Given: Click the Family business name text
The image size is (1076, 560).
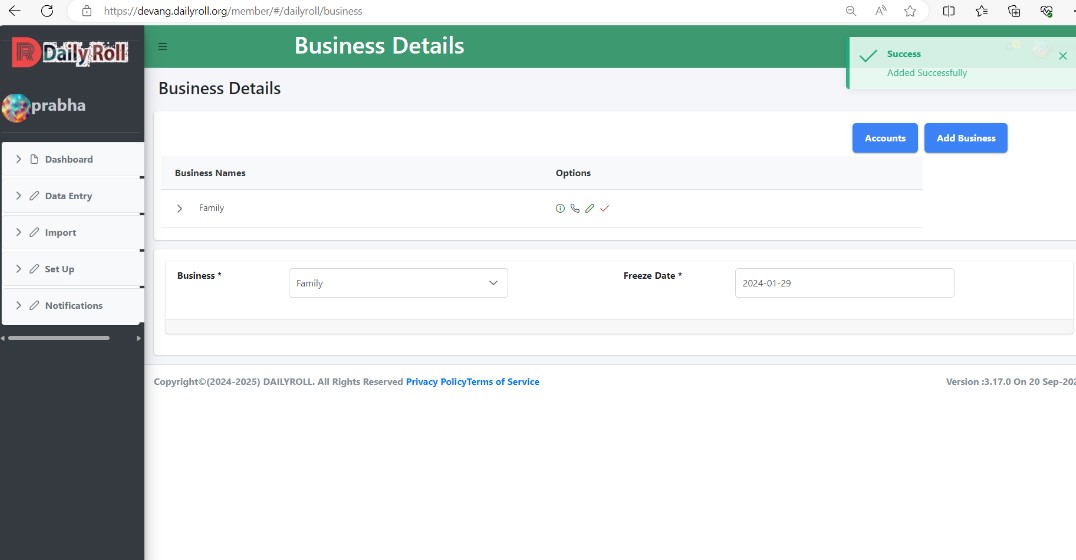Looking at the screenshot, I should pyautogui.click(x=211, y=208).
